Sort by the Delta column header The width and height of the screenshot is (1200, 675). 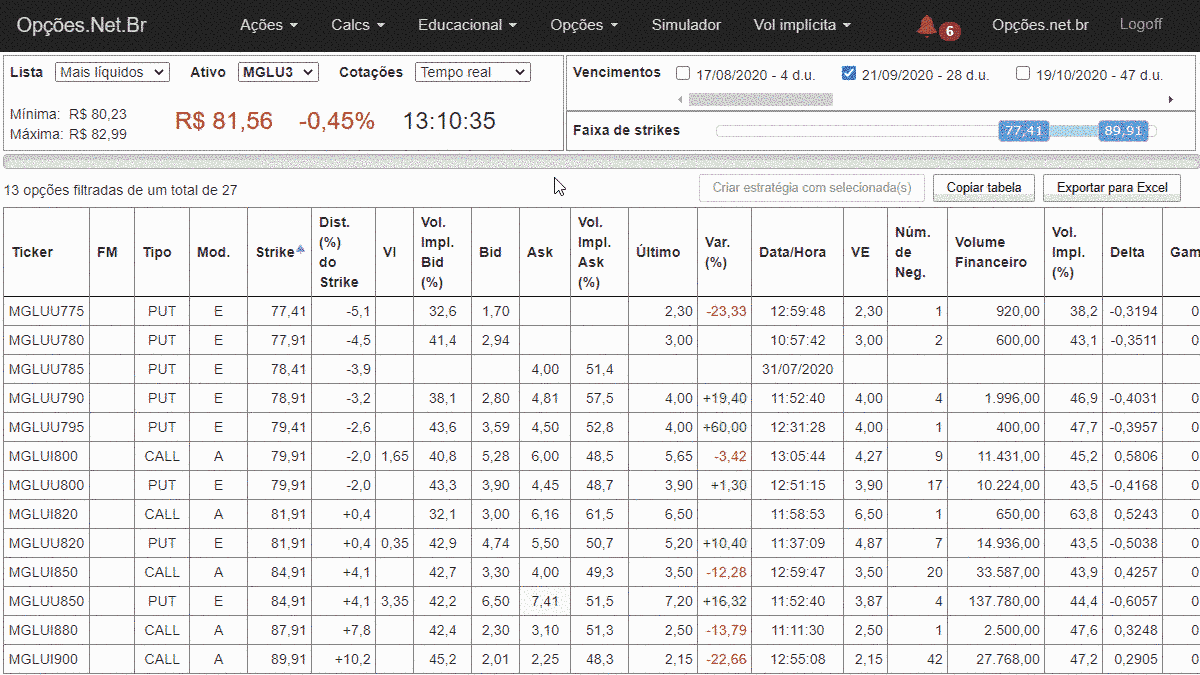pyautogui.click(x=1127, y=252)
